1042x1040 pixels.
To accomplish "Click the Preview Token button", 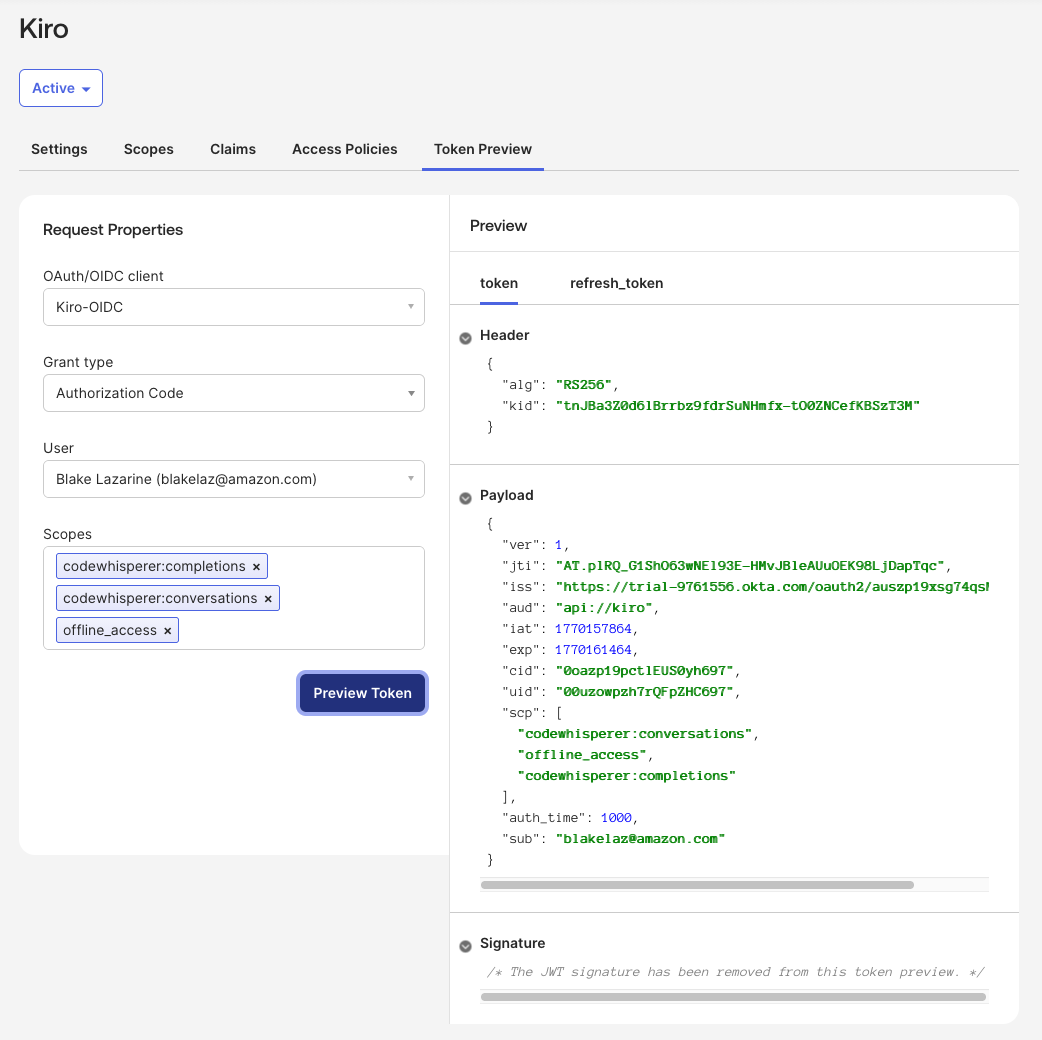I will click(x=362, y=693).
